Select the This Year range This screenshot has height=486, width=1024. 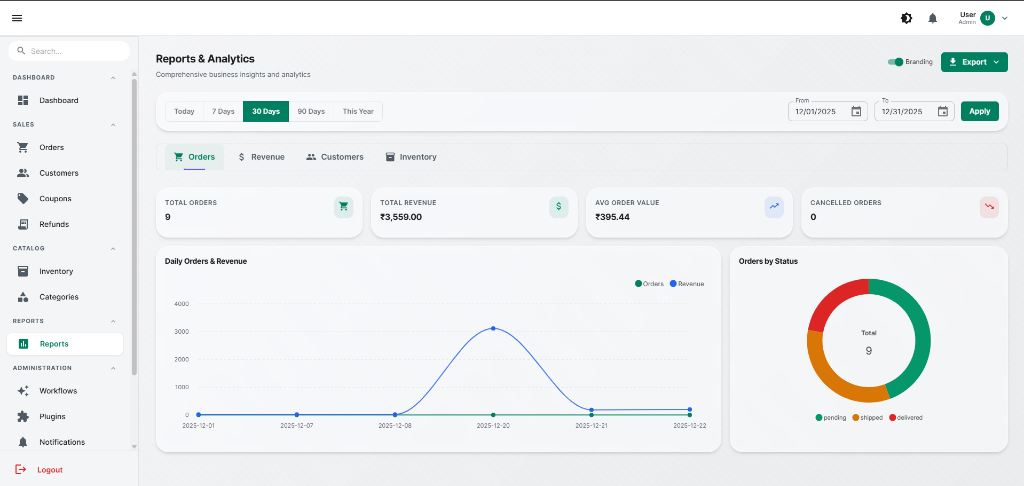pyautogui.click(x=358, y=112)
